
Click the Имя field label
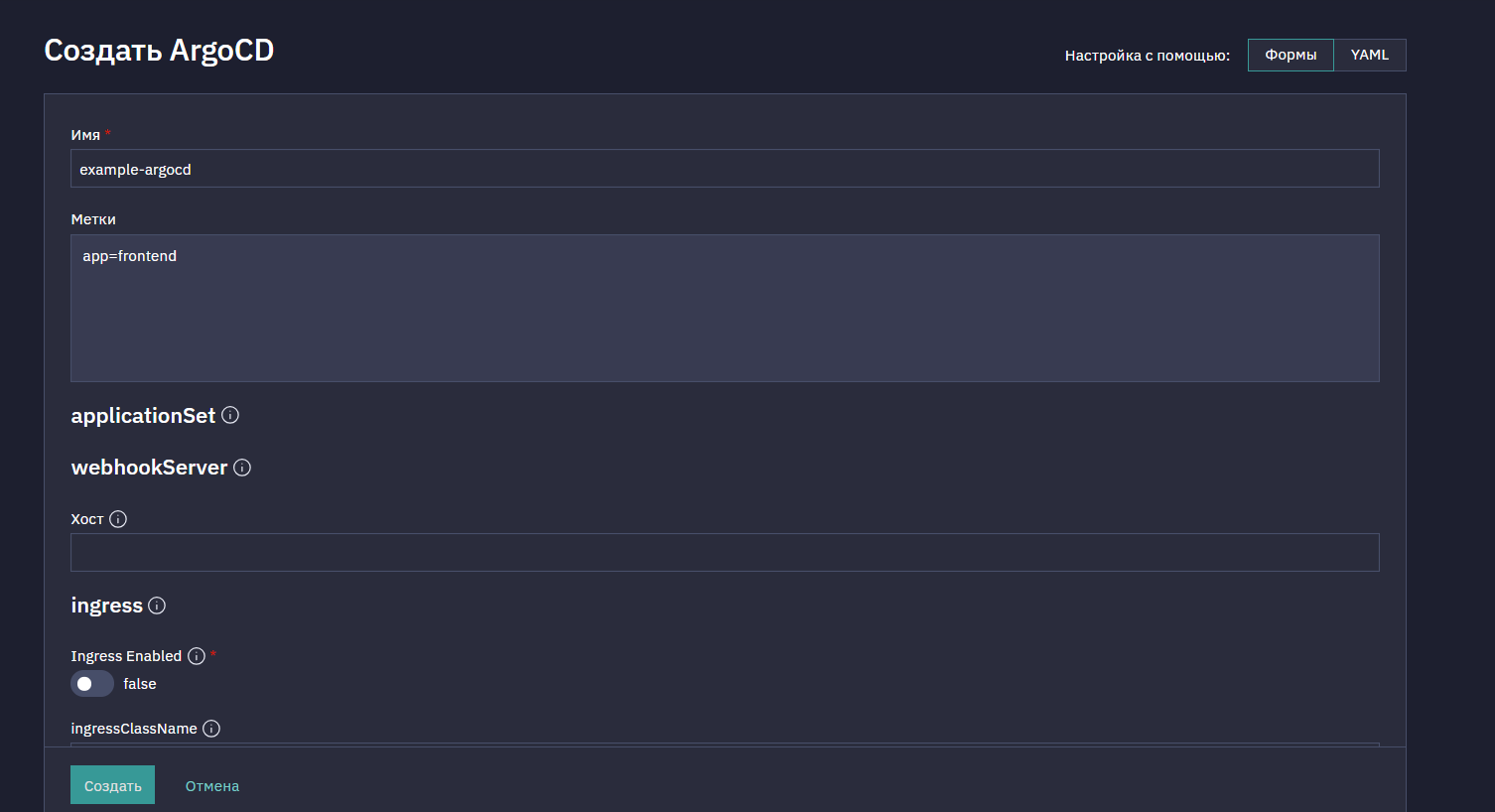pos(85,135)
